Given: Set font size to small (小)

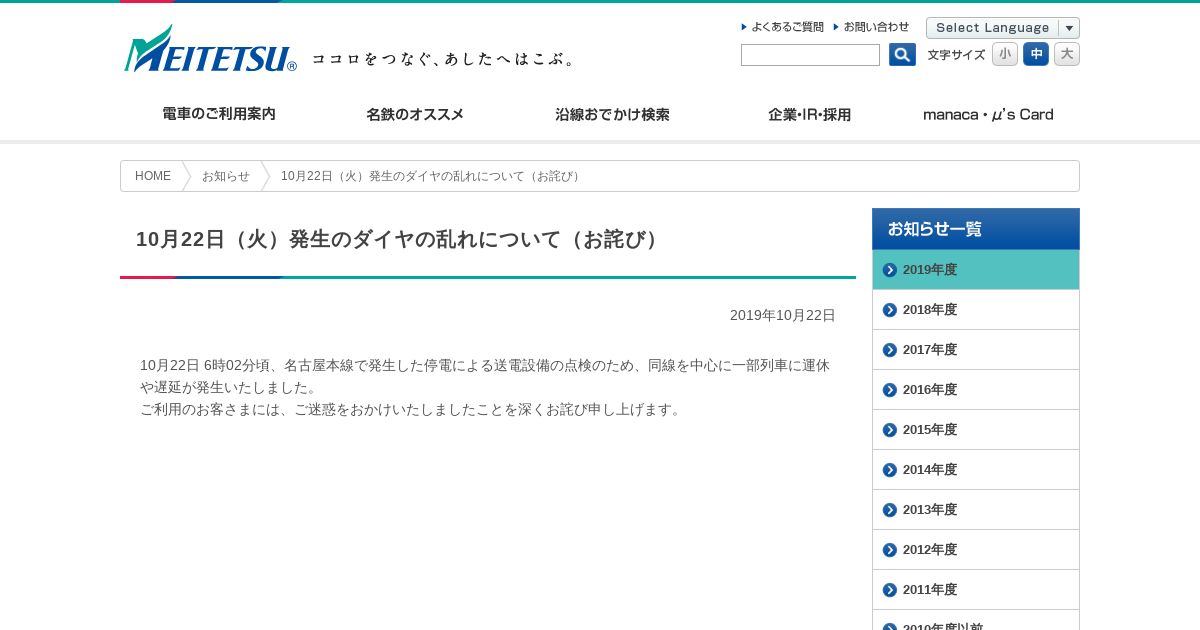Looking at the screenshot, I should 1005,54.
